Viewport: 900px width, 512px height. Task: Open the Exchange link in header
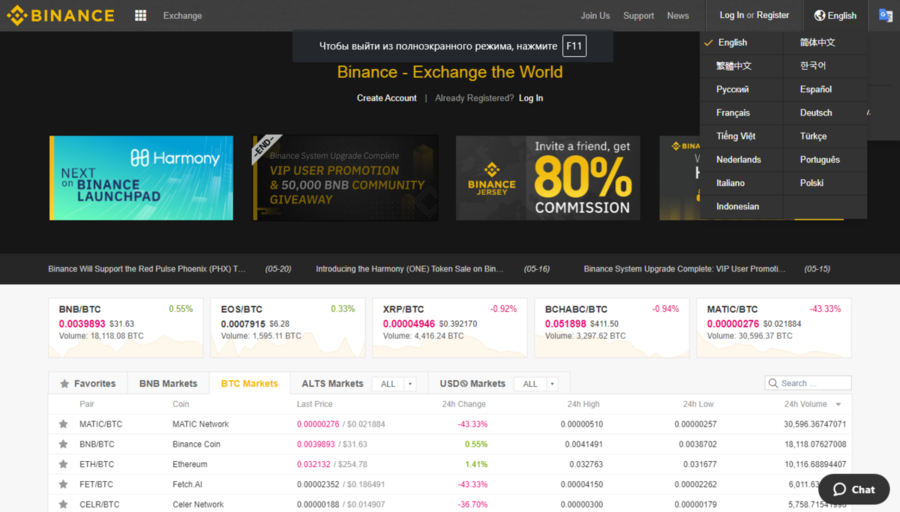click(182, 15)
